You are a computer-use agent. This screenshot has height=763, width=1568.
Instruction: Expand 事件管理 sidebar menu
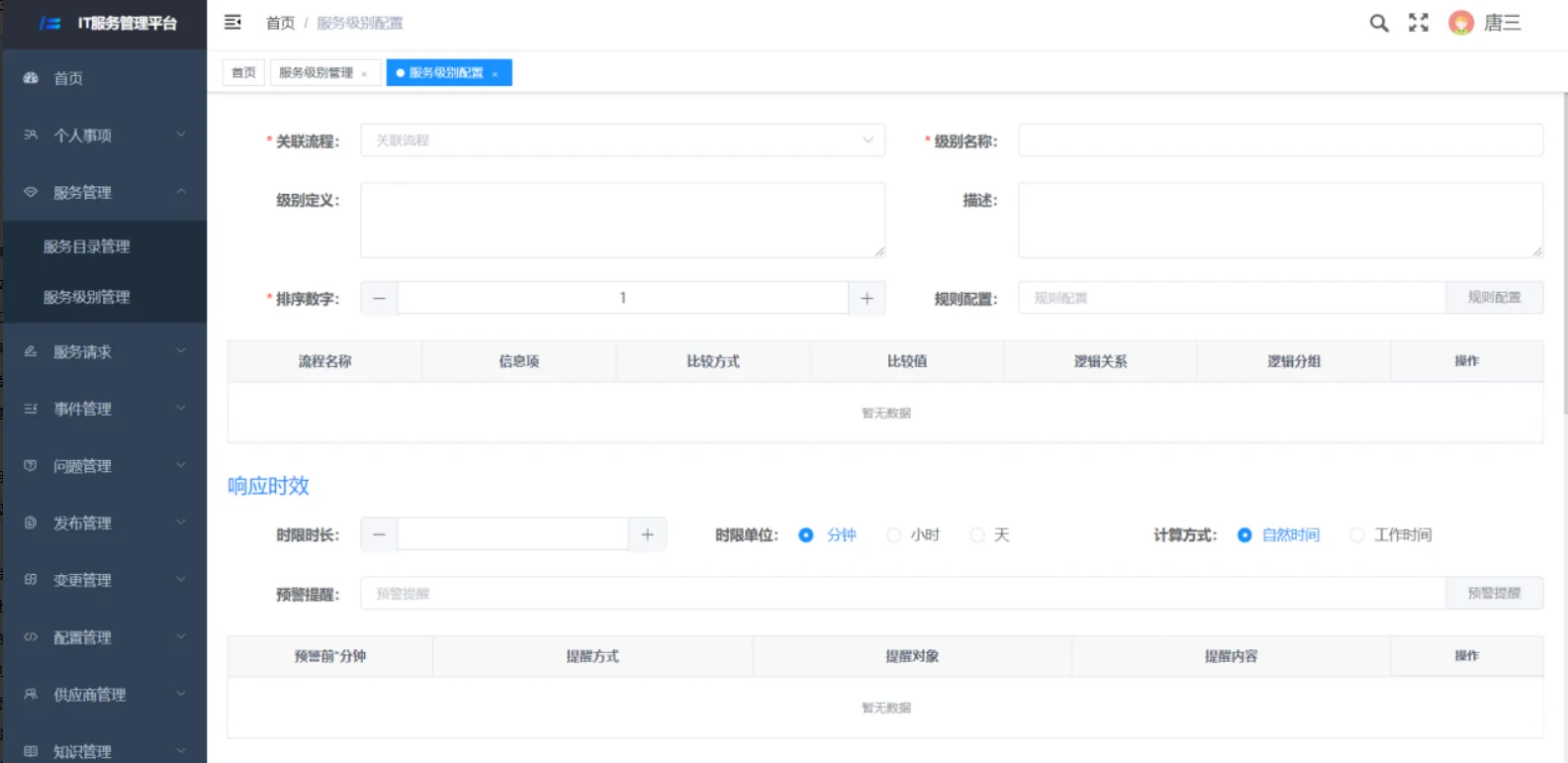104,409
